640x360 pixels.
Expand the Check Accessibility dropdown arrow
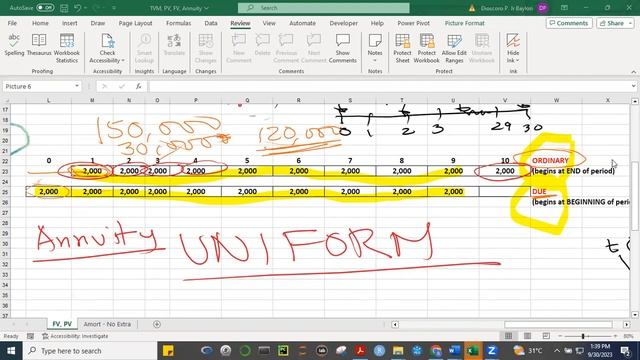point(123,60)
